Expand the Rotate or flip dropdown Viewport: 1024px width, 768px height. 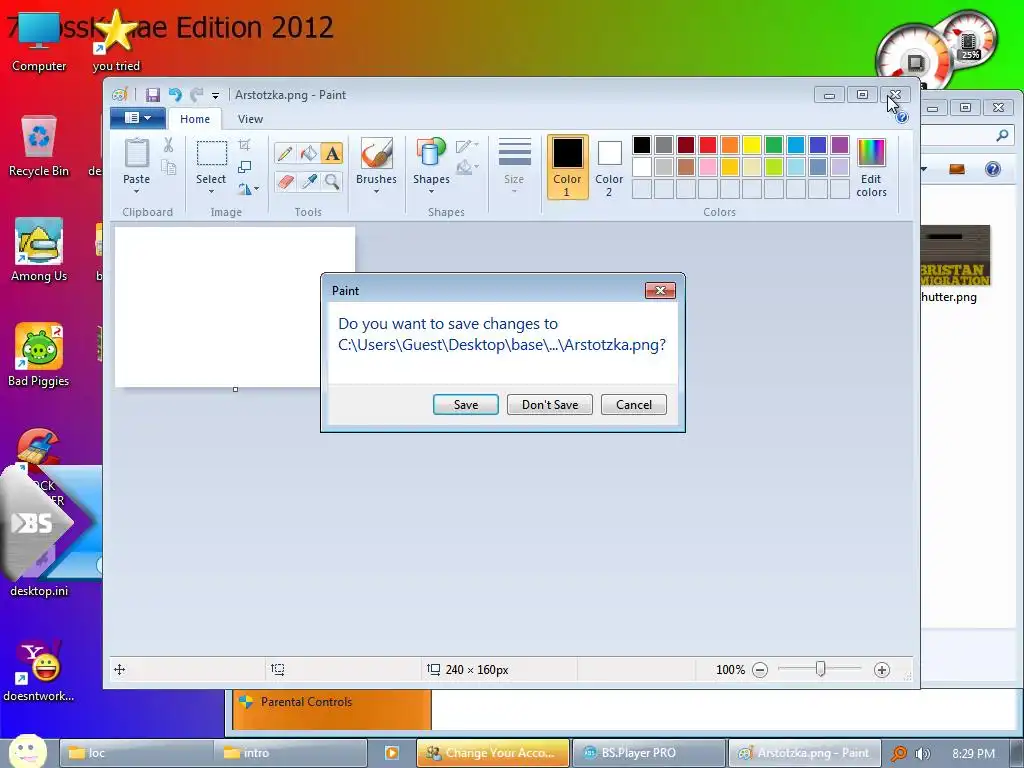[x=248, y=189]
